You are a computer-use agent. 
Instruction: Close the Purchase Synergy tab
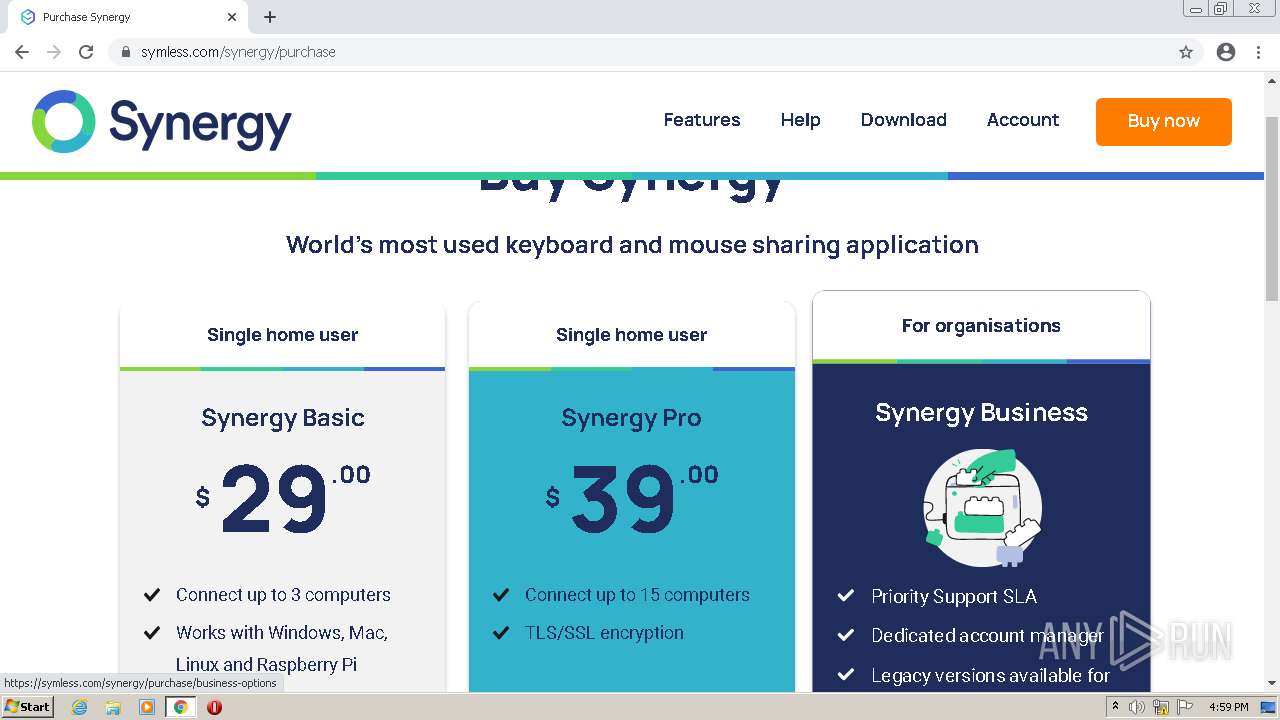(232, 17)
